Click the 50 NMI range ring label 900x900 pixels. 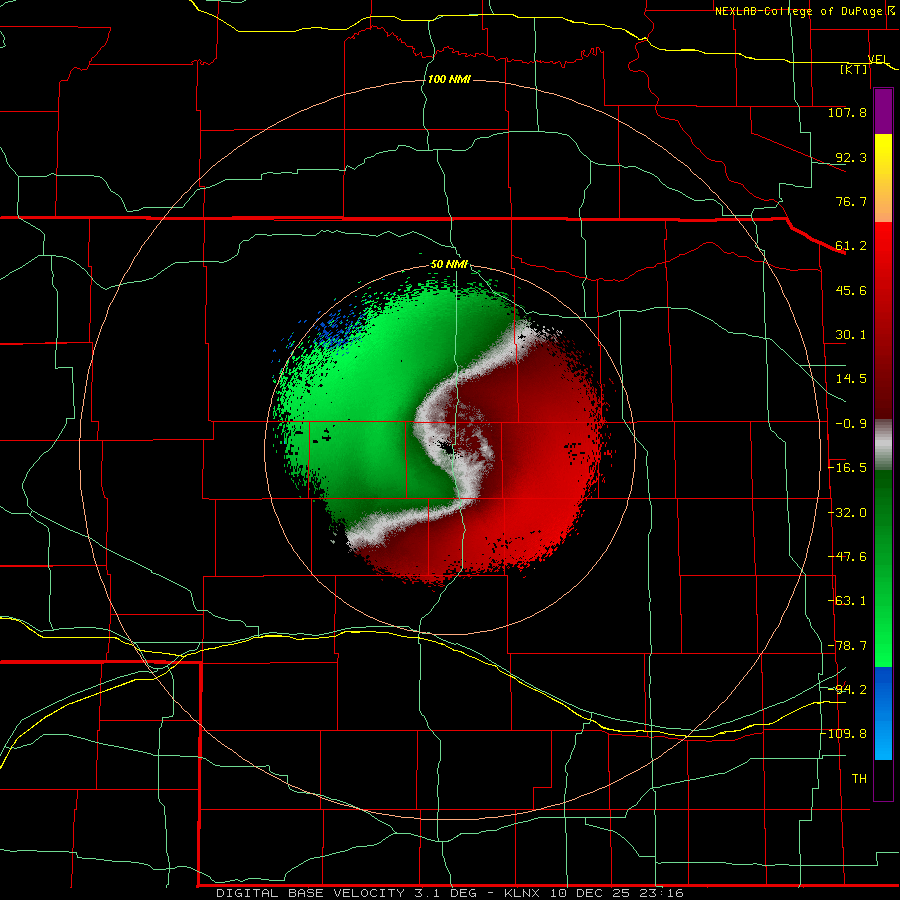point(449,264)
